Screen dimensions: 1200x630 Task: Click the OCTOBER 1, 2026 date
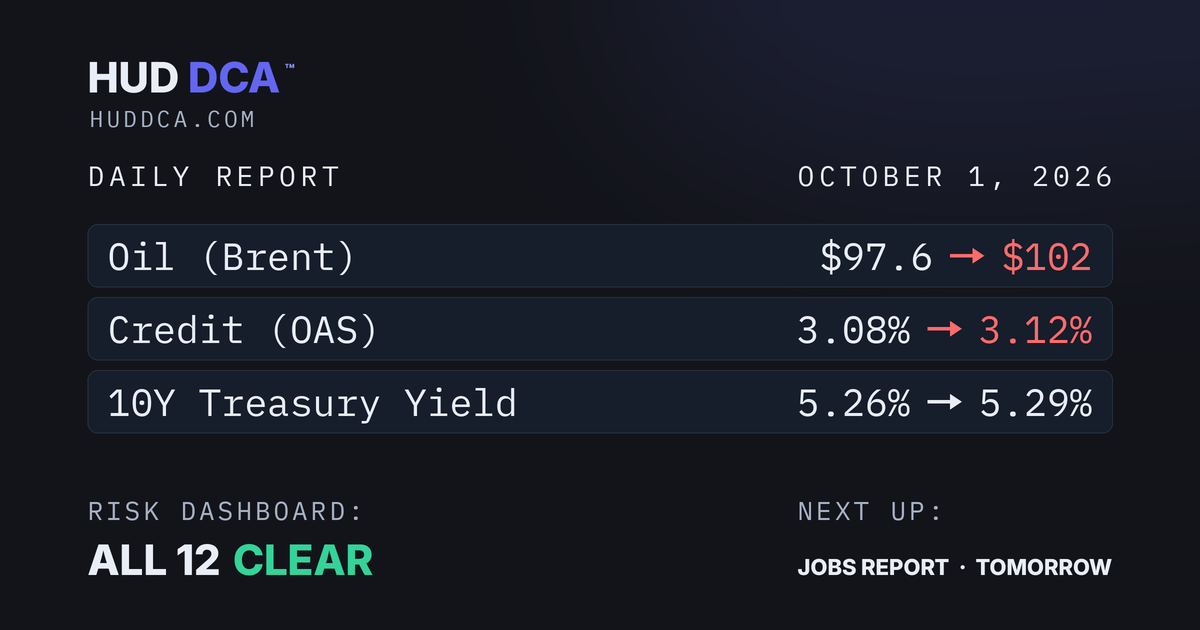[955, 178]
